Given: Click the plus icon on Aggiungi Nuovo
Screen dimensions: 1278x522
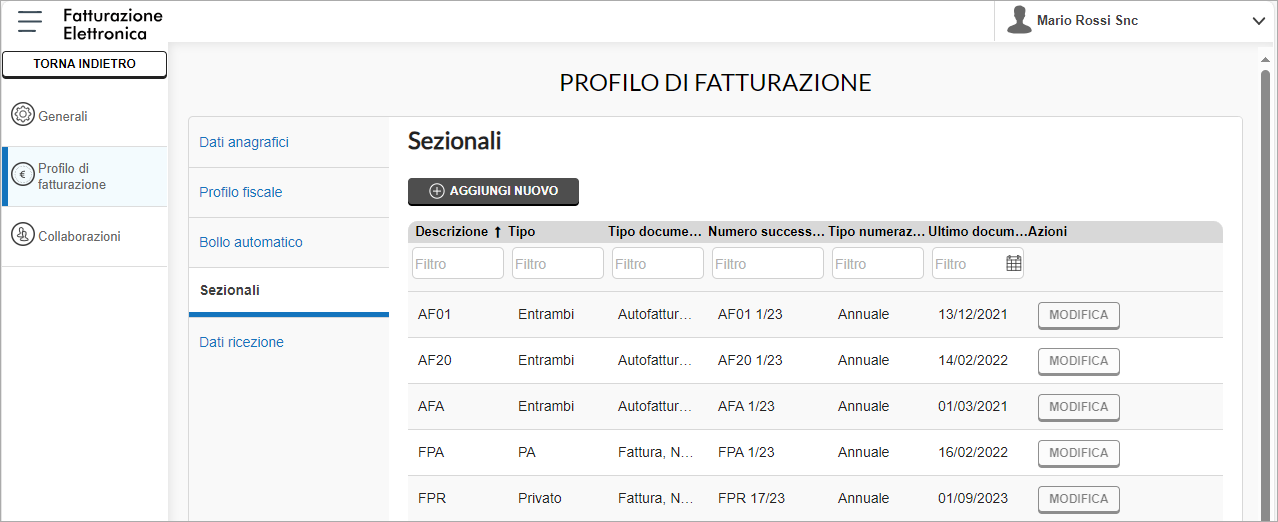Looking at the screenshot, I should 437,191.
